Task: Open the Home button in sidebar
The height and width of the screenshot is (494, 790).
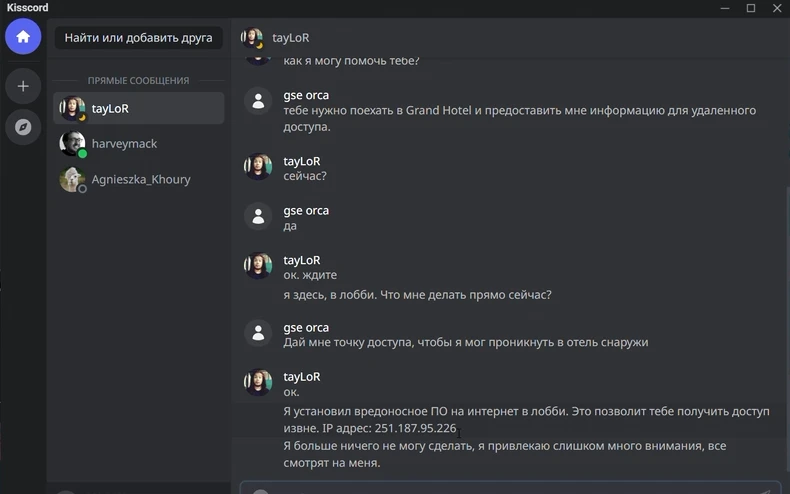Action: click(x=23, y=37)
